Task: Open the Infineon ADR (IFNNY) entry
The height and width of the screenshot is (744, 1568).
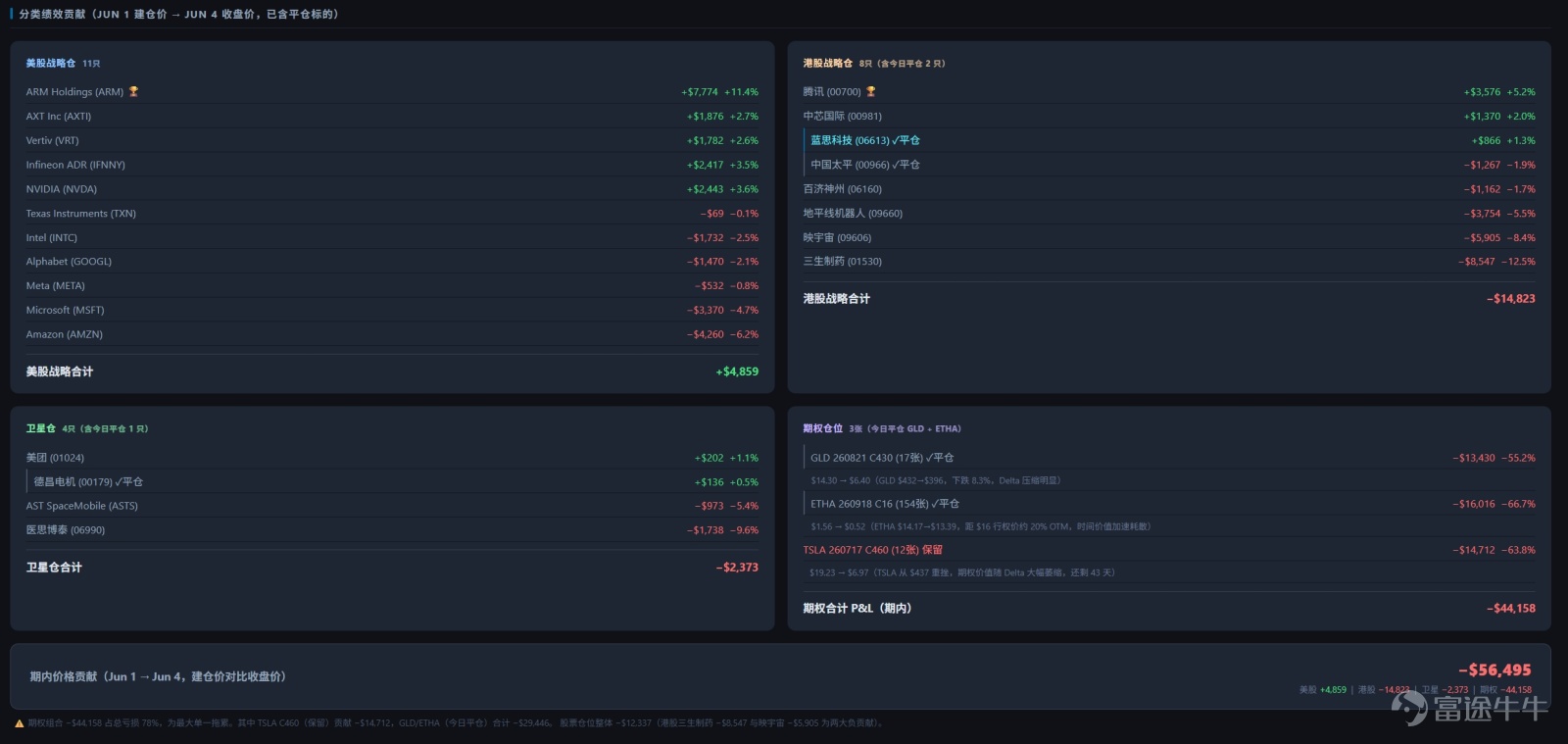Action: [x=75, y=165]
